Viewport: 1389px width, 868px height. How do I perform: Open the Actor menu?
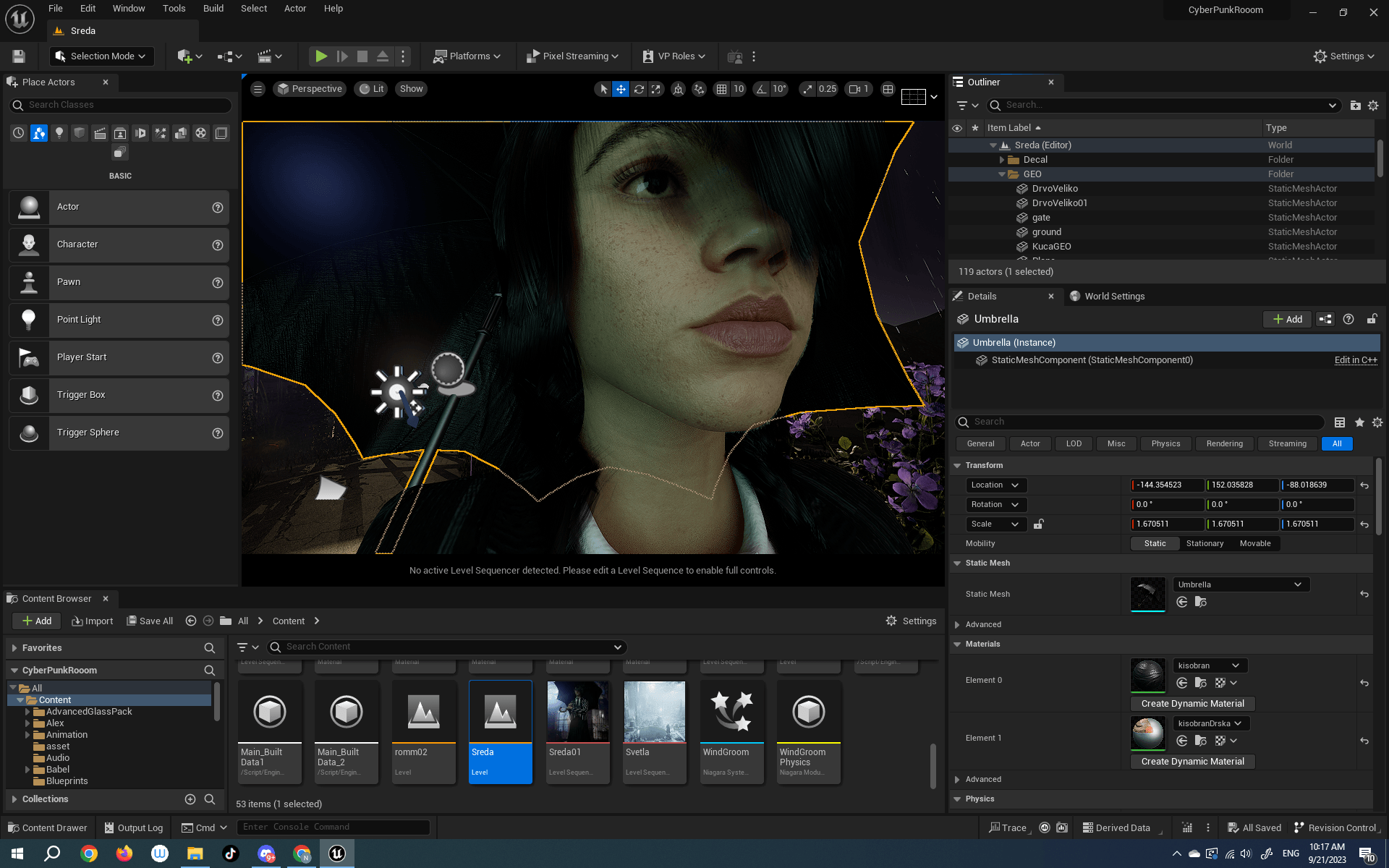tap(295, 9)
